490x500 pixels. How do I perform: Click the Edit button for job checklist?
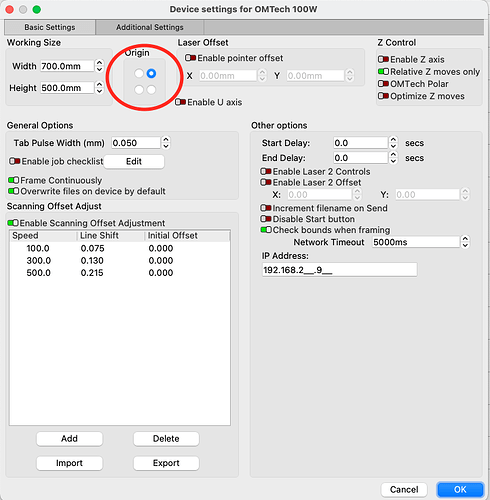pos(134,162)
